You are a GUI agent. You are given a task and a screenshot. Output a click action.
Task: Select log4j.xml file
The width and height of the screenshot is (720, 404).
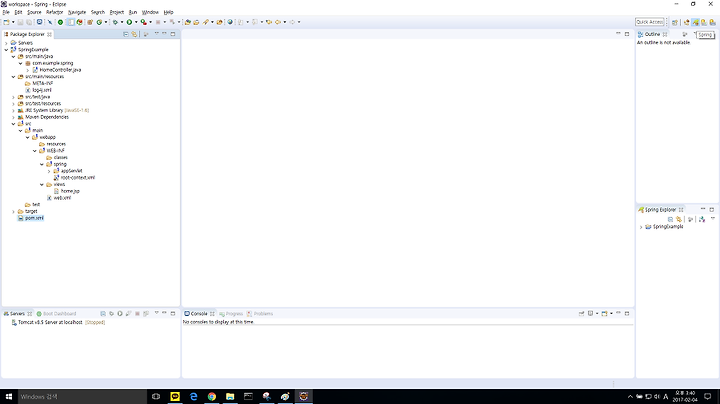(42, 90)
